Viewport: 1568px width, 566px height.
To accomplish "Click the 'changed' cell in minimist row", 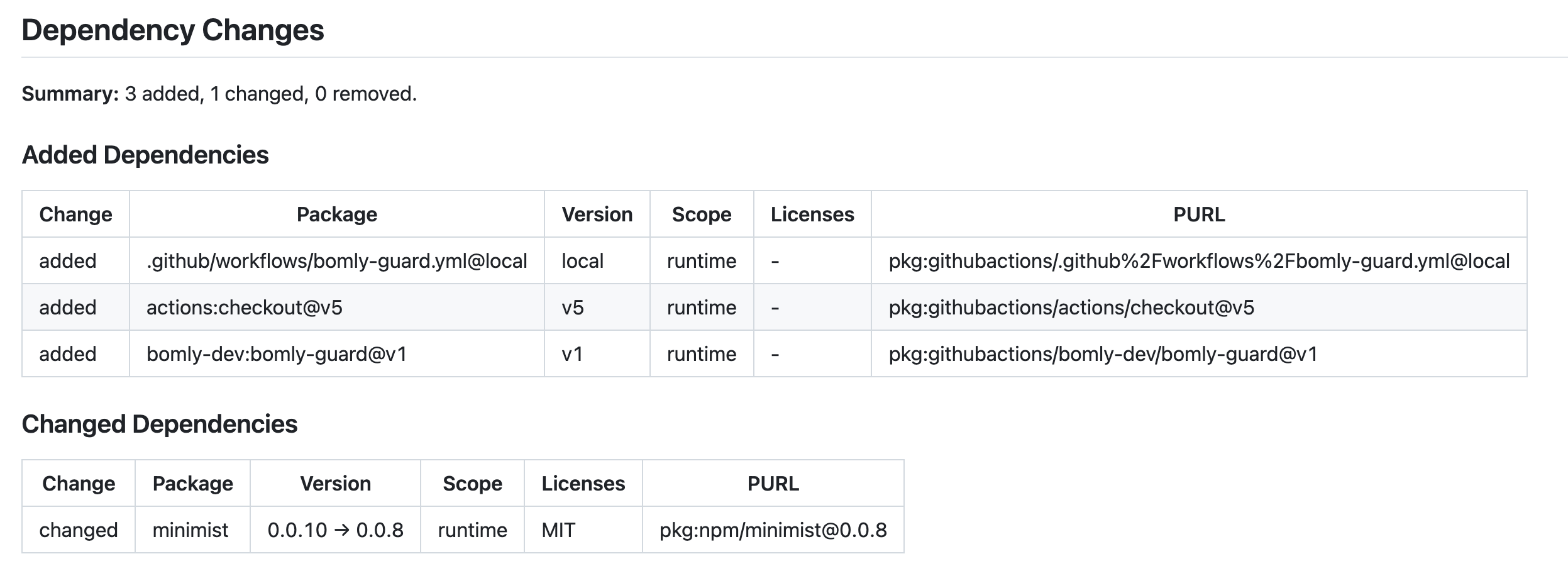I will pyautogui.click(x=79, y=530).
